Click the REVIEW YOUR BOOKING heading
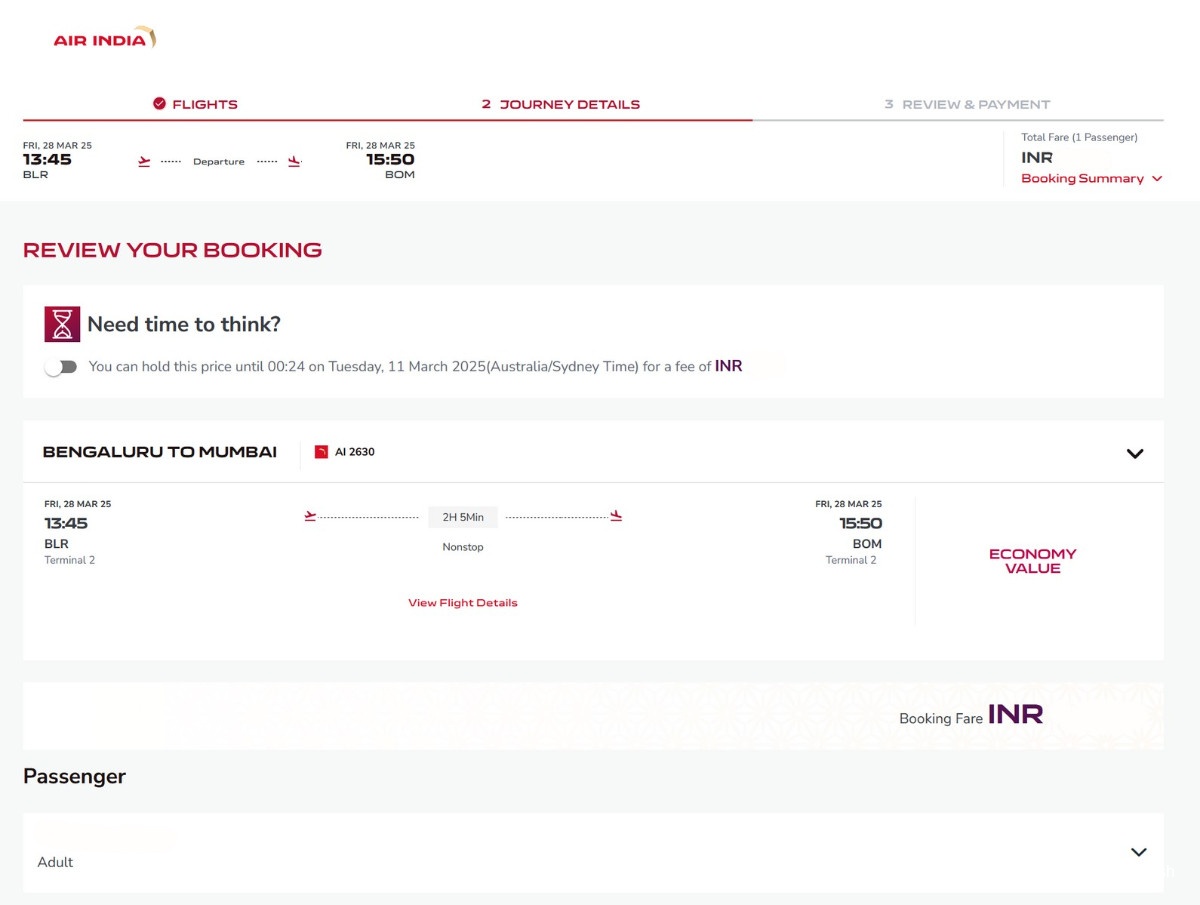This screenshot has height=905, width=1200. click(173, 250)
